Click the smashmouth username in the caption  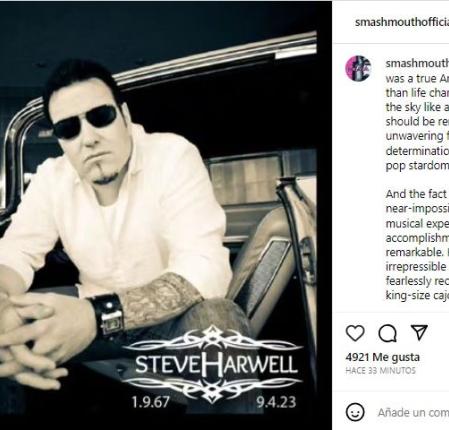[417, 63]
